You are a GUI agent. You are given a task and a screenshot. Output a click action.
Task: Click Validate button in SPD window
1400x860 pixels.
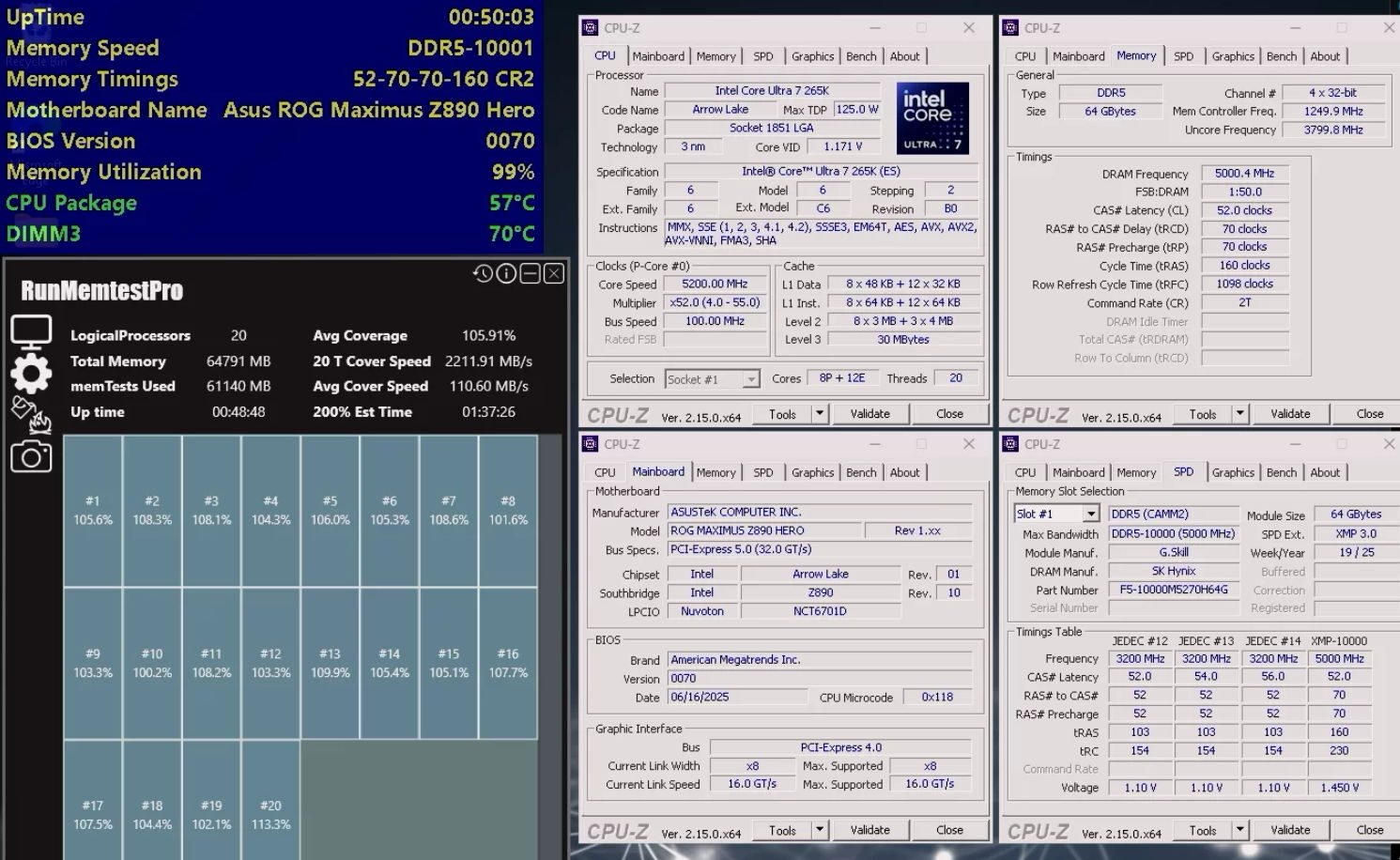click(1290, 830)
